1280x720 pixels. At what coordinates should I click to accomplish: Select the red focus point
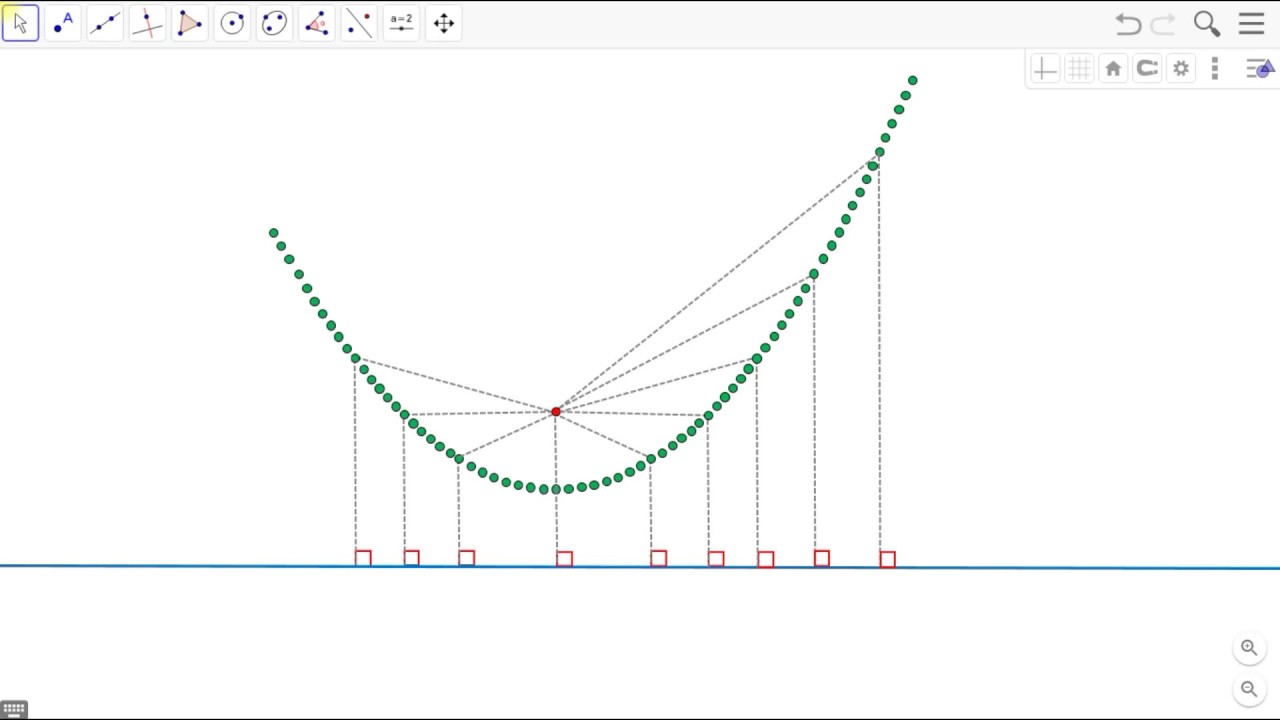click(x=556, y=412)
